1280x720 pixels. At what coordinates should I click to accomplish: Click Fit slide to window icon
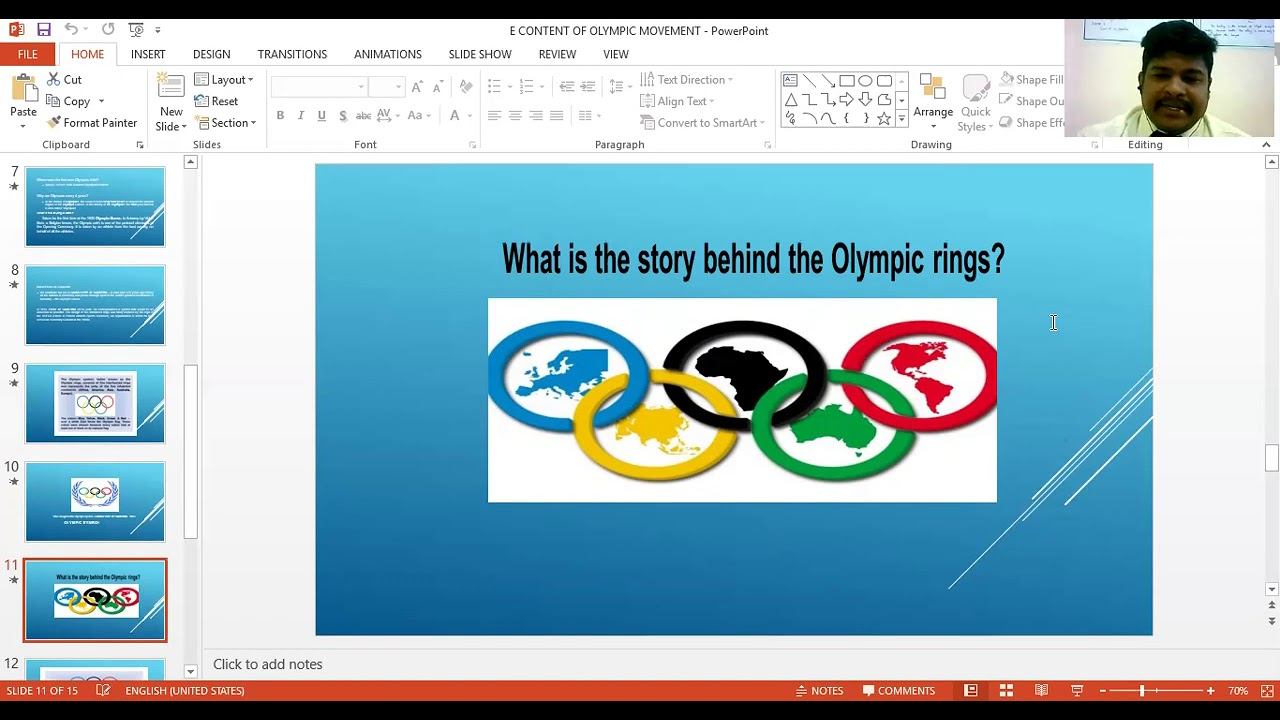[x=1267, y=691]
